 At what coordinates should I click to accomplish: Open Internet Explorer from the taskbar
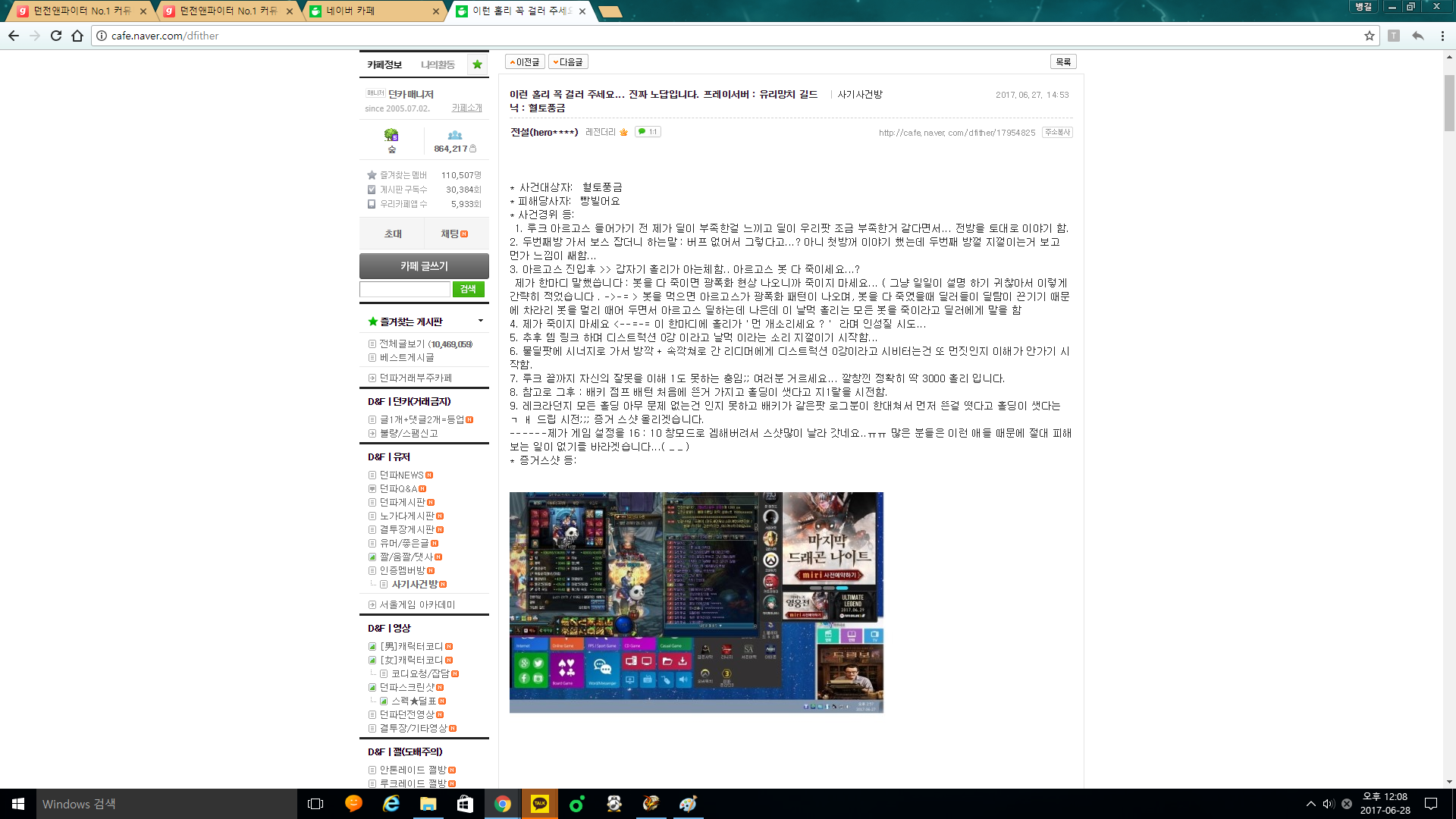tap(391, 804)
